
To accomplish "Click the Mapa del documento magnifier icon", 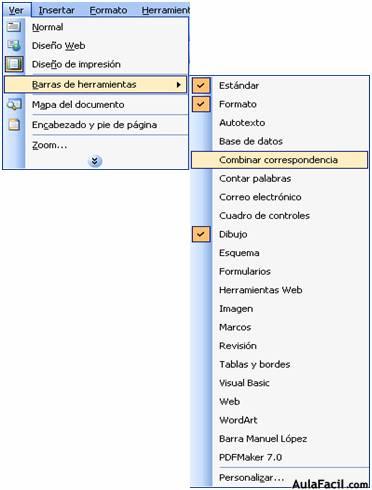I will click(14, 104).
